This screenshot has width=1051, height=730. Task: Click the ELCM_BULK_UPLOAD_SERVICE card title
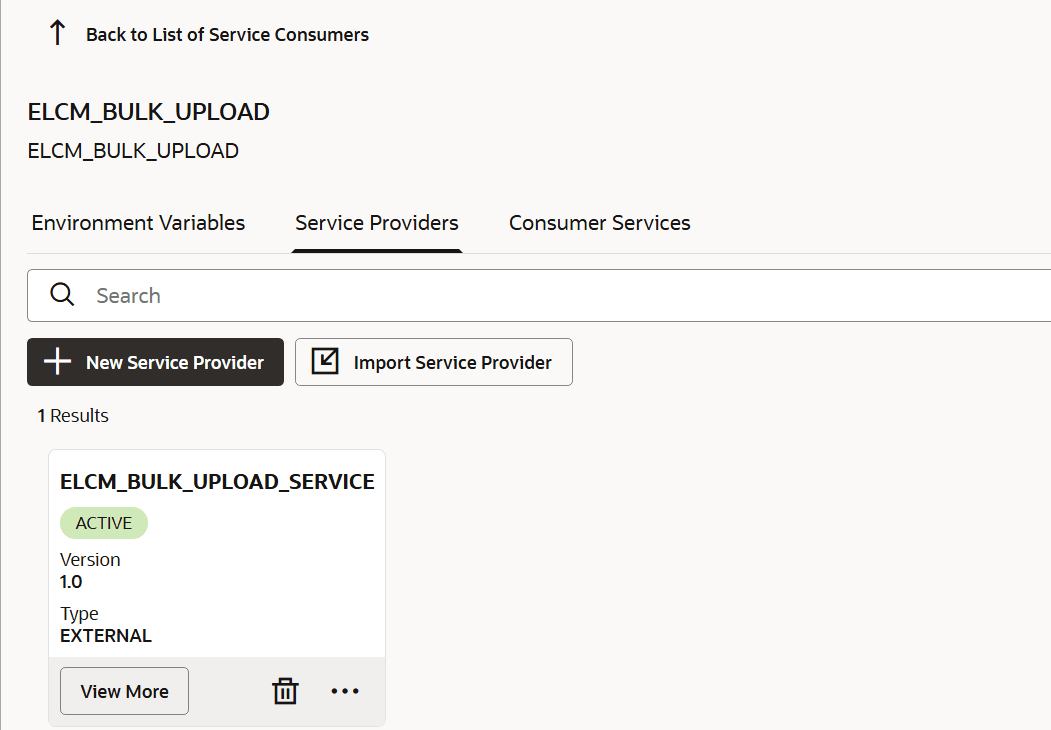click(x=216, y=480)
